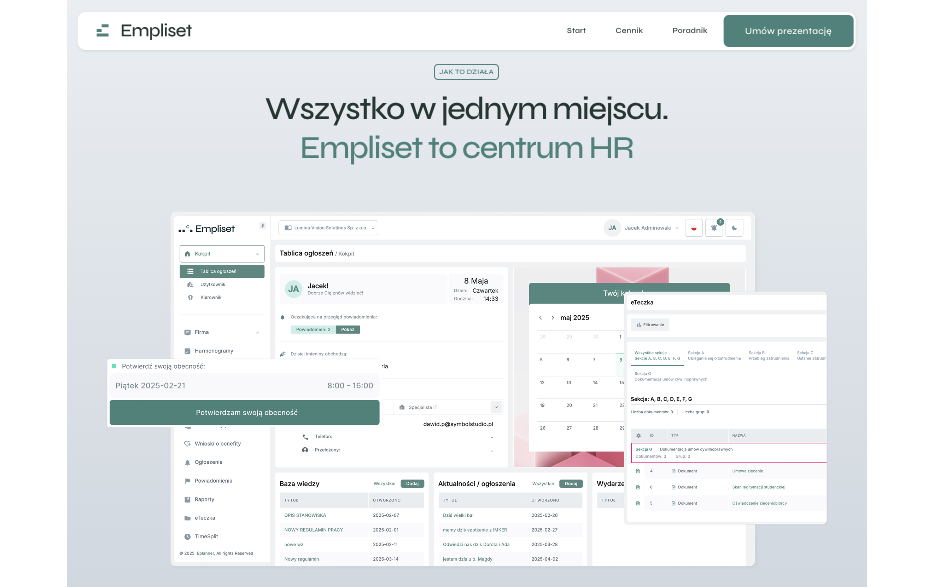The image size is (928, 587).
Task: Click the pink-outlined section row in eTeczka
Action: (729, 453)
